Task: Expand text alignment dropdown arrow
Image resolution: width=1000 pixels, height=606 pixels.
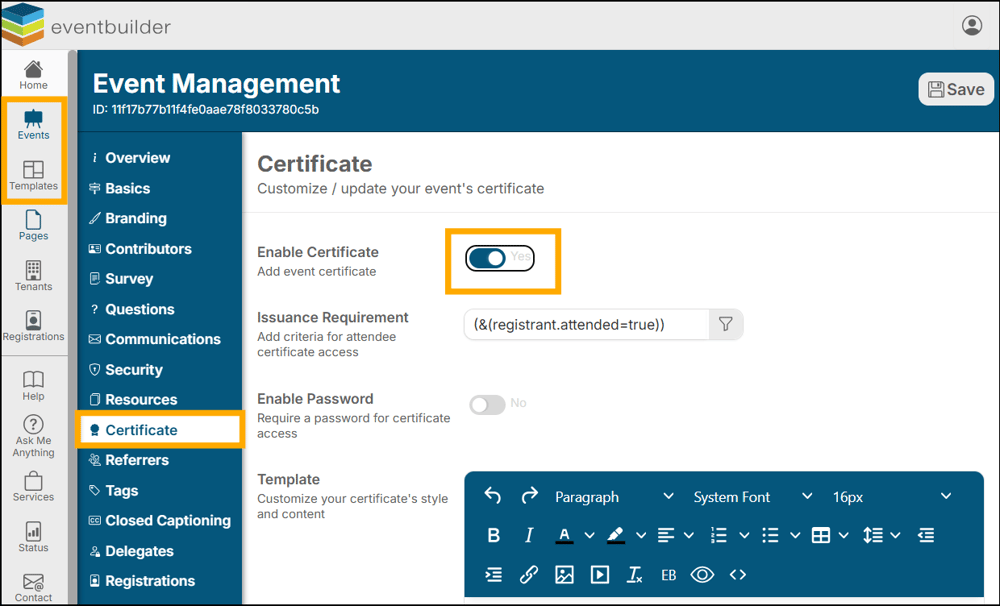Action: point(689,535)
